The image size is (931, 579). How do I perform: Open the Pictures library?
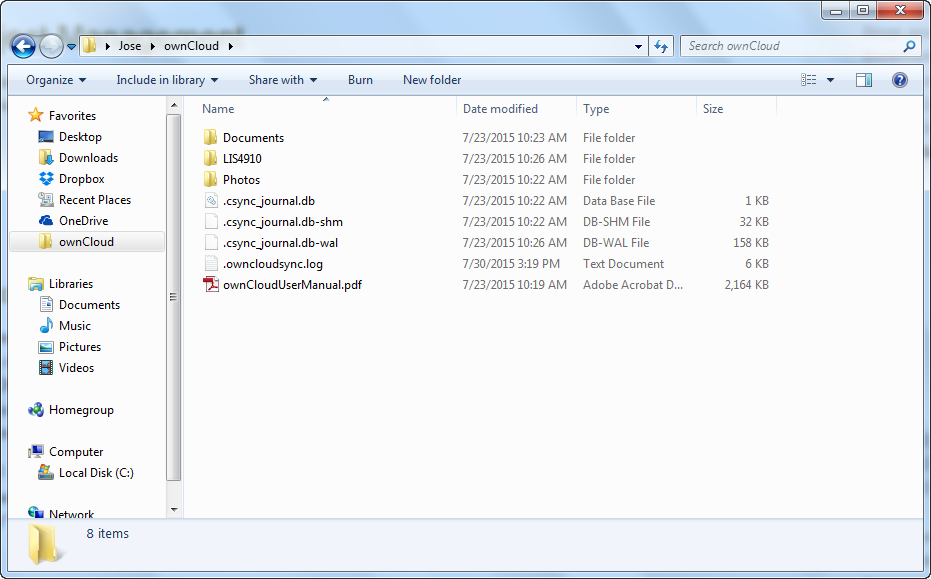(80, 347)
